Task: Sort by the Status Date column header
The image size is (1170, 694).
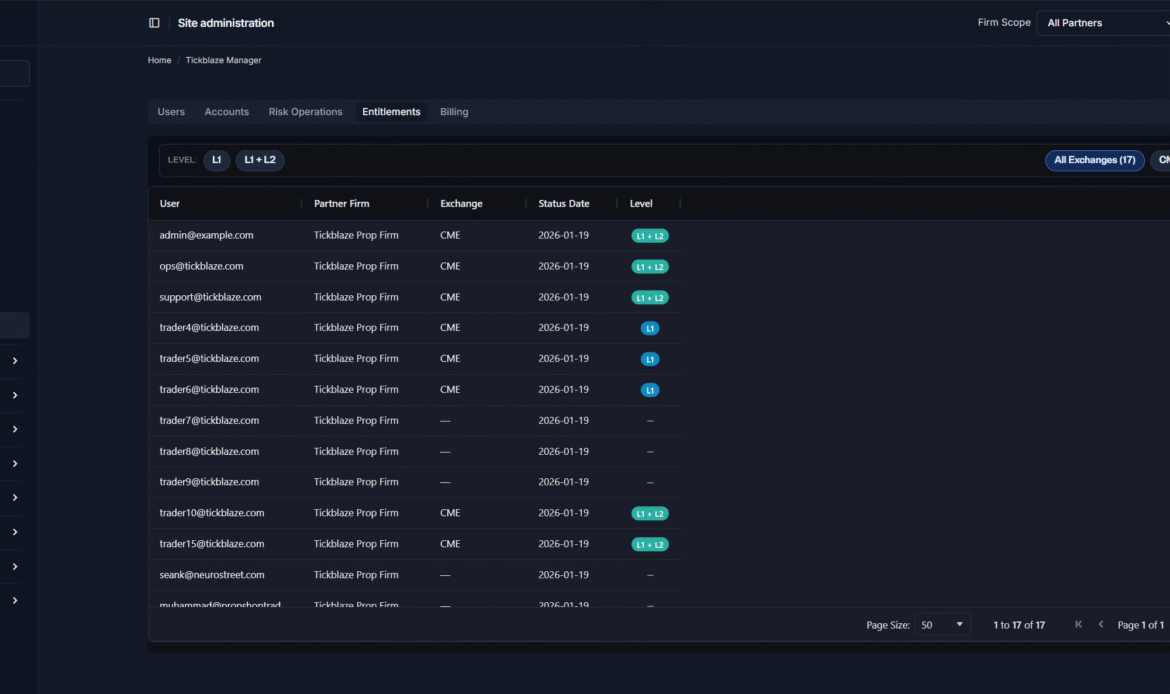Action: [x=563, y=204]
